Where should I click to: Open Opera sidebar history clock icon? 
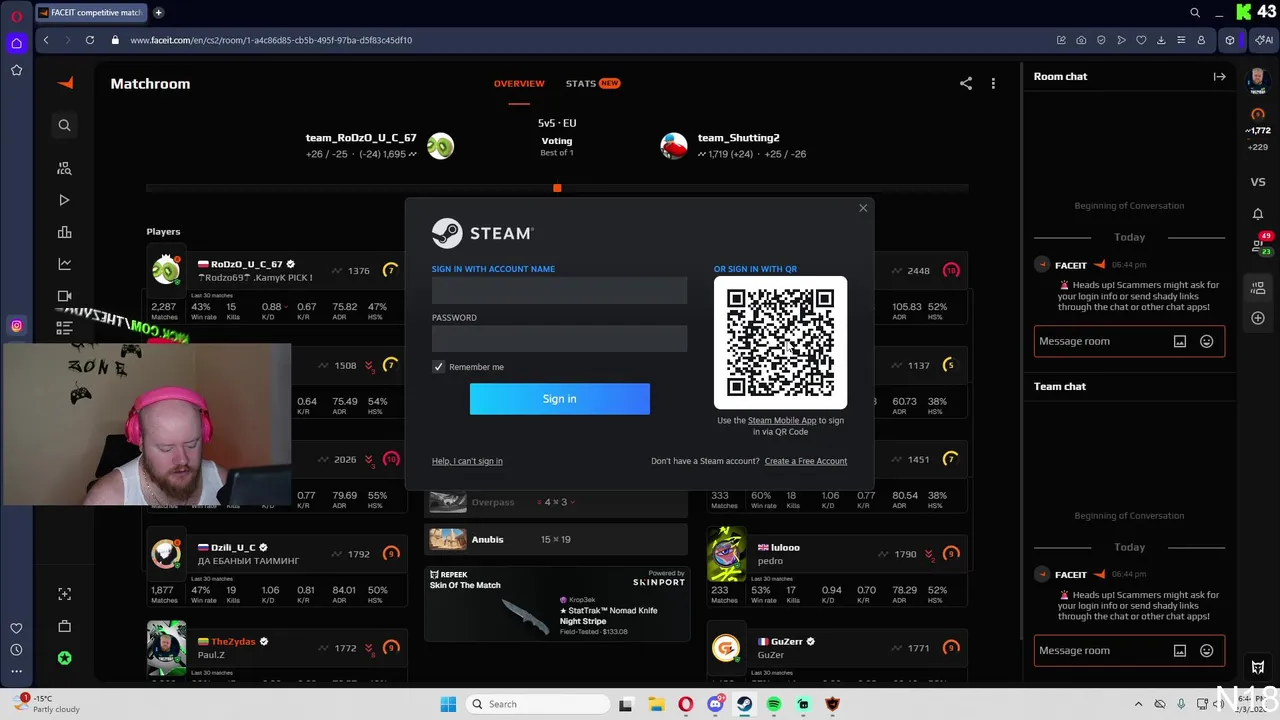(16, 649)
